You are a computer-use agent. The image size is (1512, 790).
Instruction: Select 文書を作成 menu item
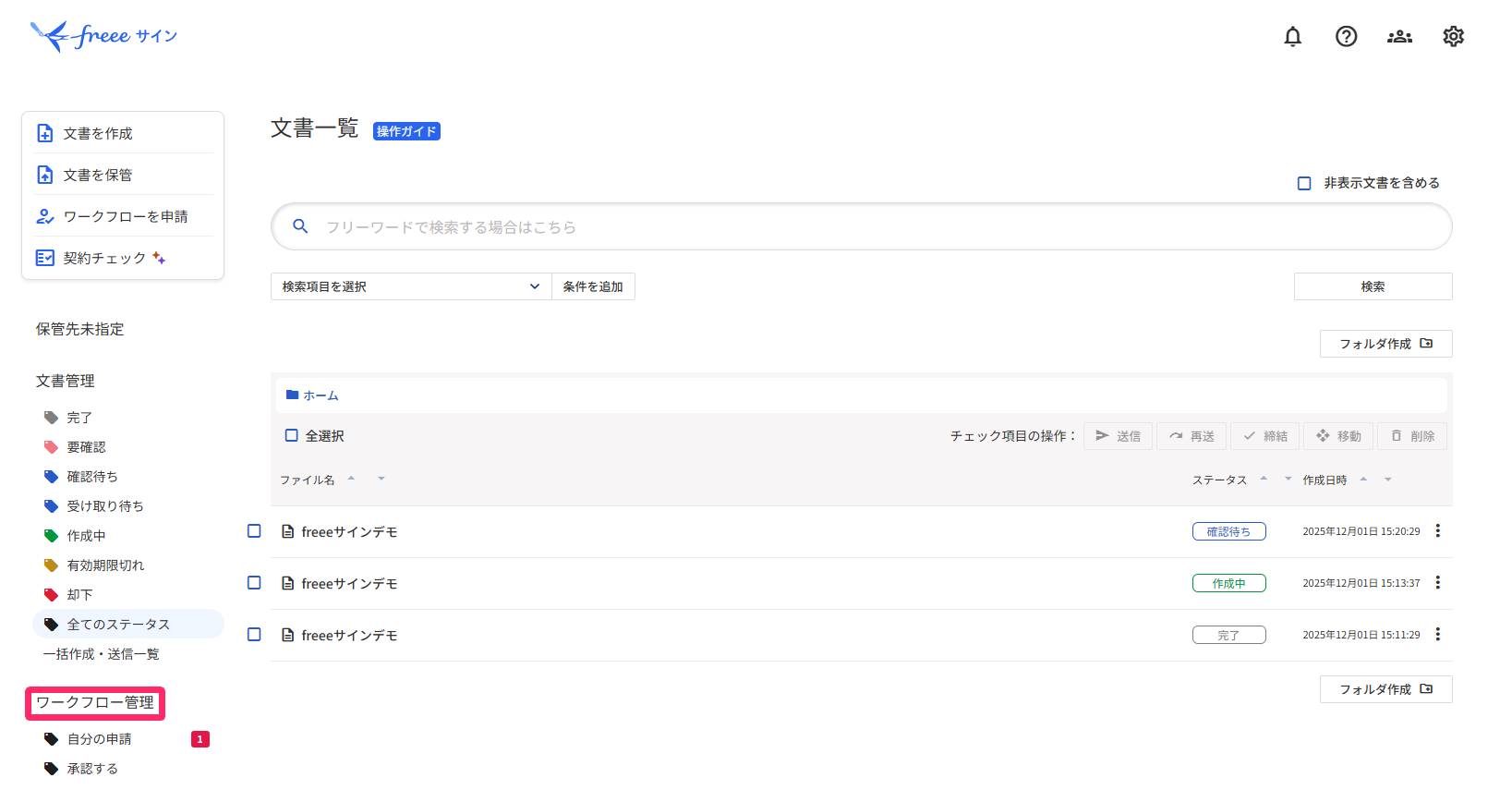coord(124,133)
